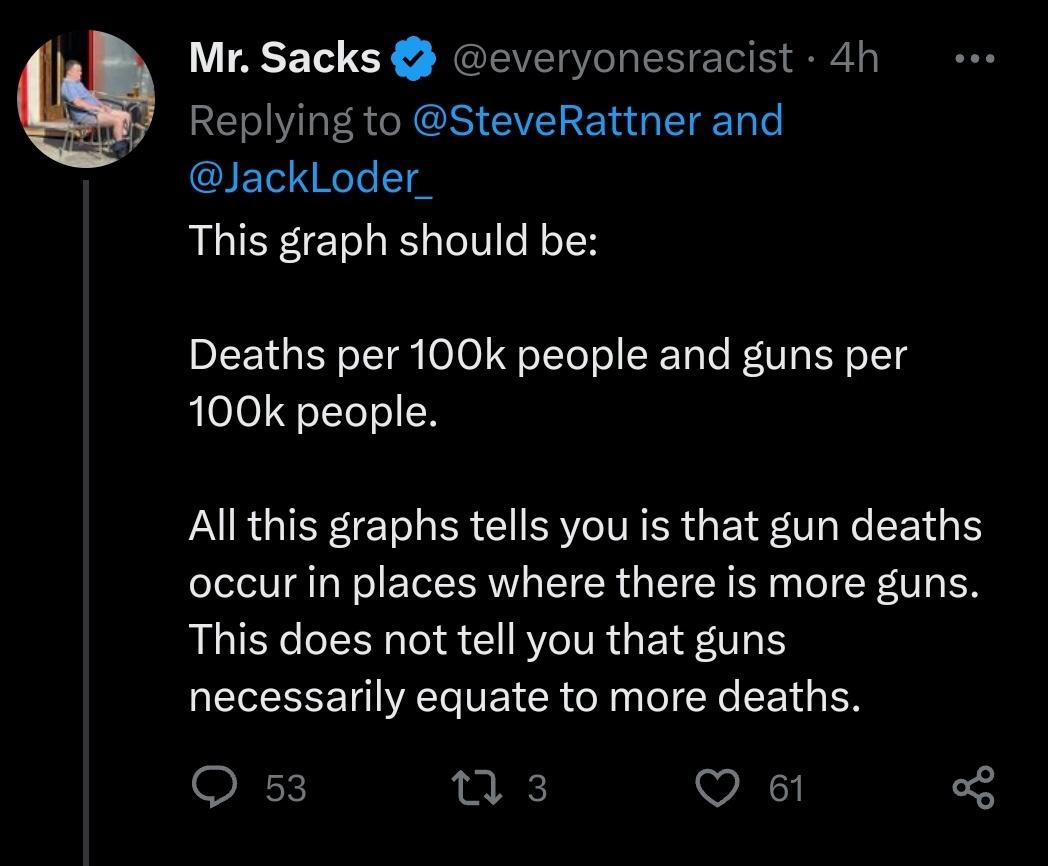
Task: Click the retweet count 3
Action: (x=537, y=789)
